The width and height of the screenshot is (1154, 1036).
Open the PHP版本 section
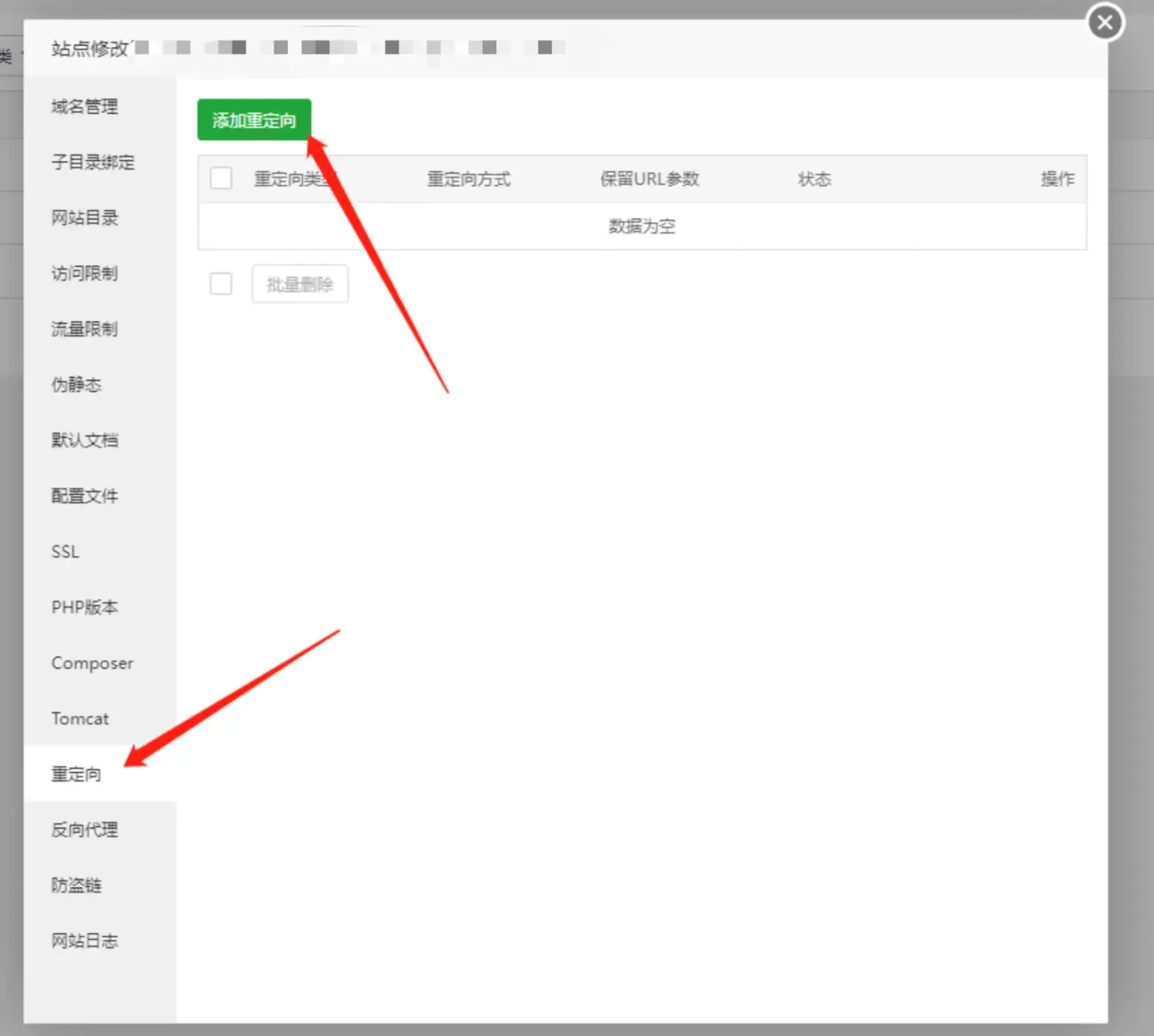(84, 608)
